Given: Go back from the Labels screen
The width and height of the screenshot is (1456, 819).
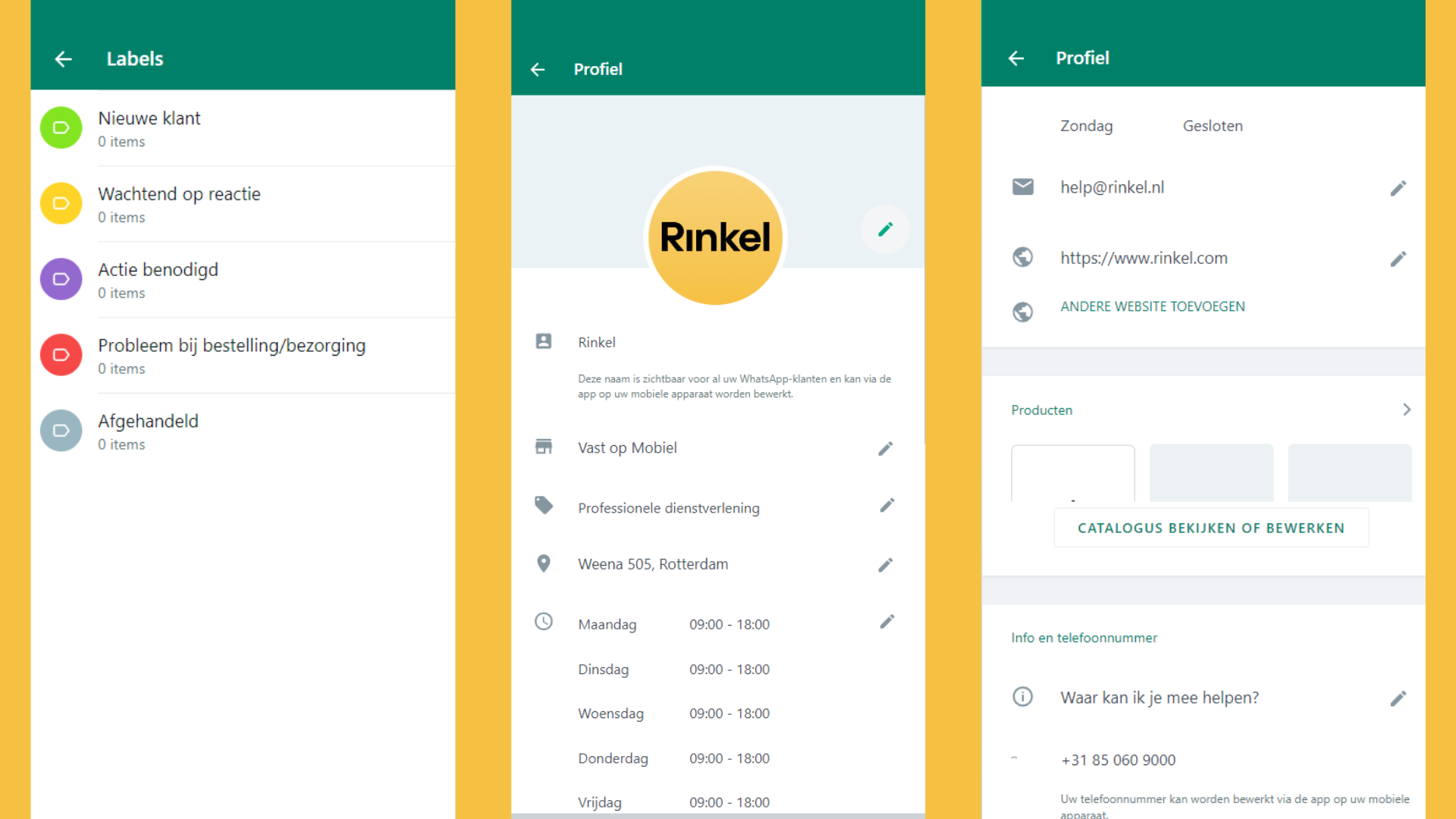Looking at the screenshot, I should point(64,59).
